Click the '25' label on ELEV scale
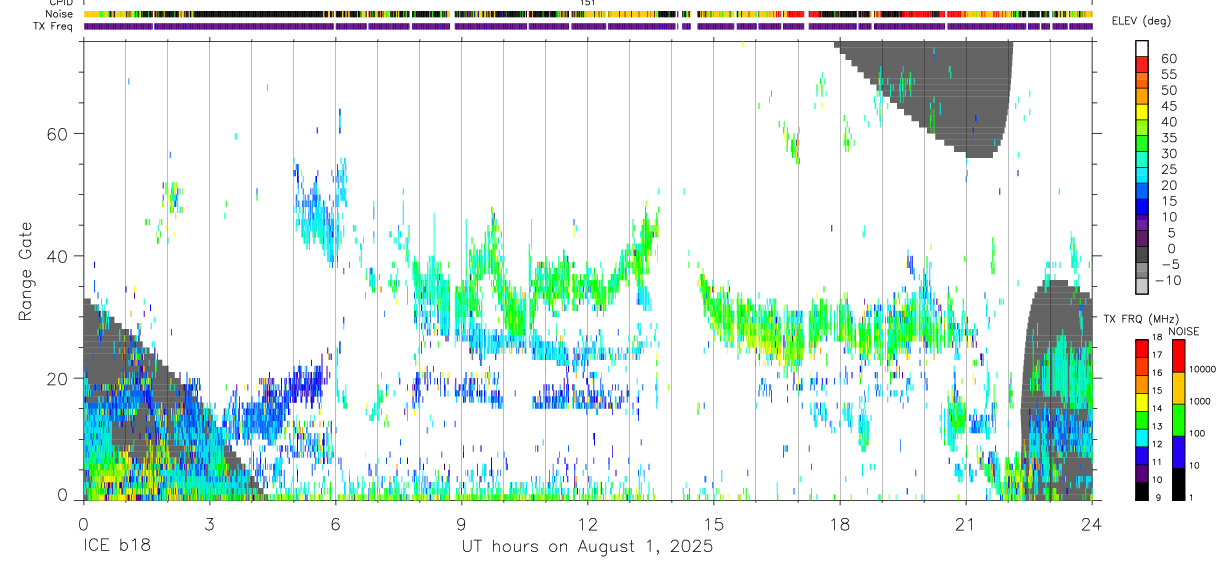This screenshot has width=1228, height=567. click(x=1168, y=170)
